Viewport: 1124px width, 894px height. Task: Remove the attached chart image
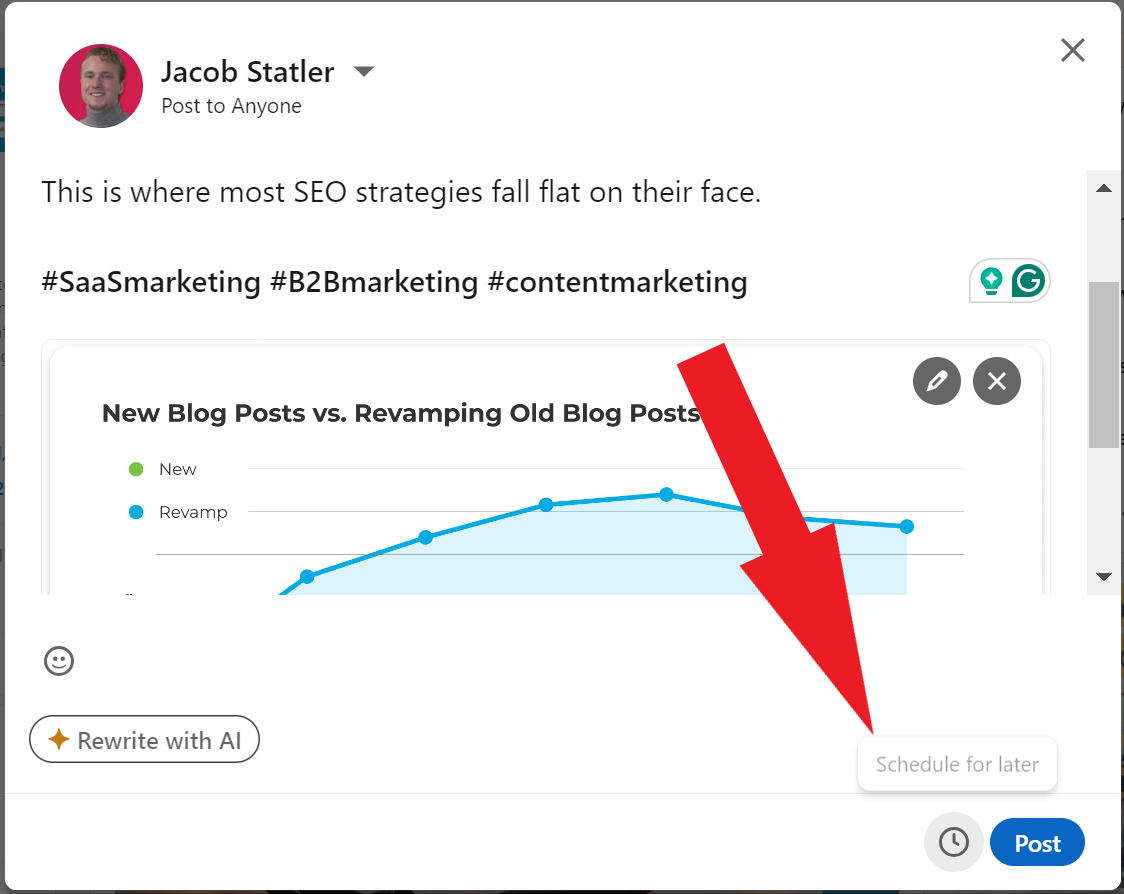997,381
